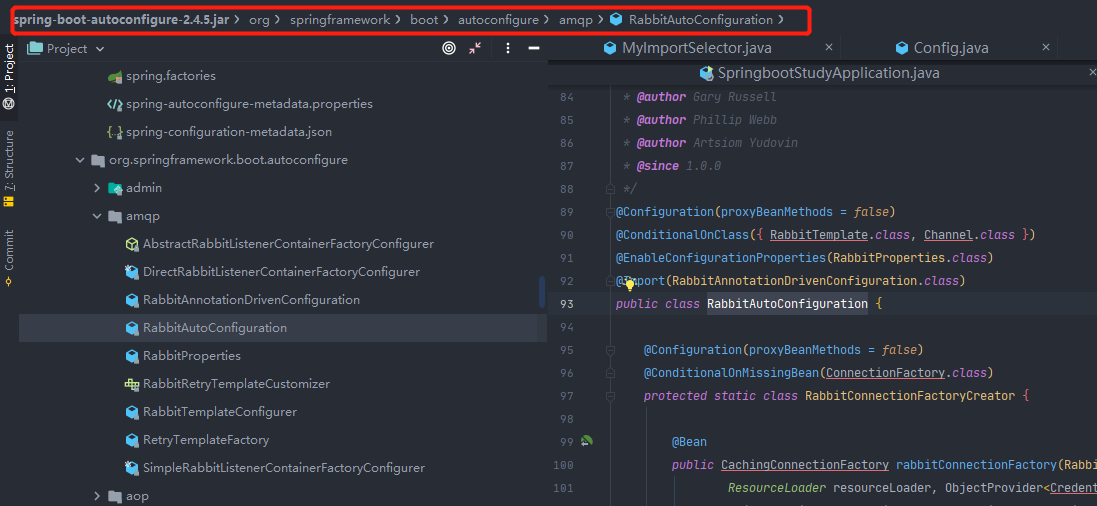Click RabbitConnectionFactoryCreator class name on line 97
Screen dimensions: 1097x506
click(910, 395)
